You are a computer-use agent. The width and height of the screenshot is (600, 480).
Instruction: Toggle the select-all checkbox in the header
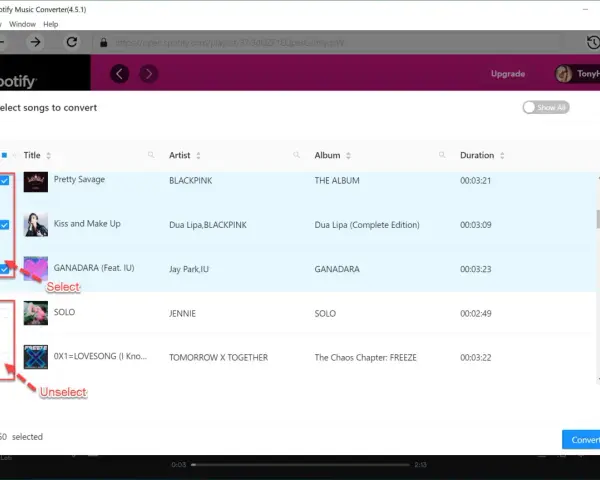pos(4,155)
